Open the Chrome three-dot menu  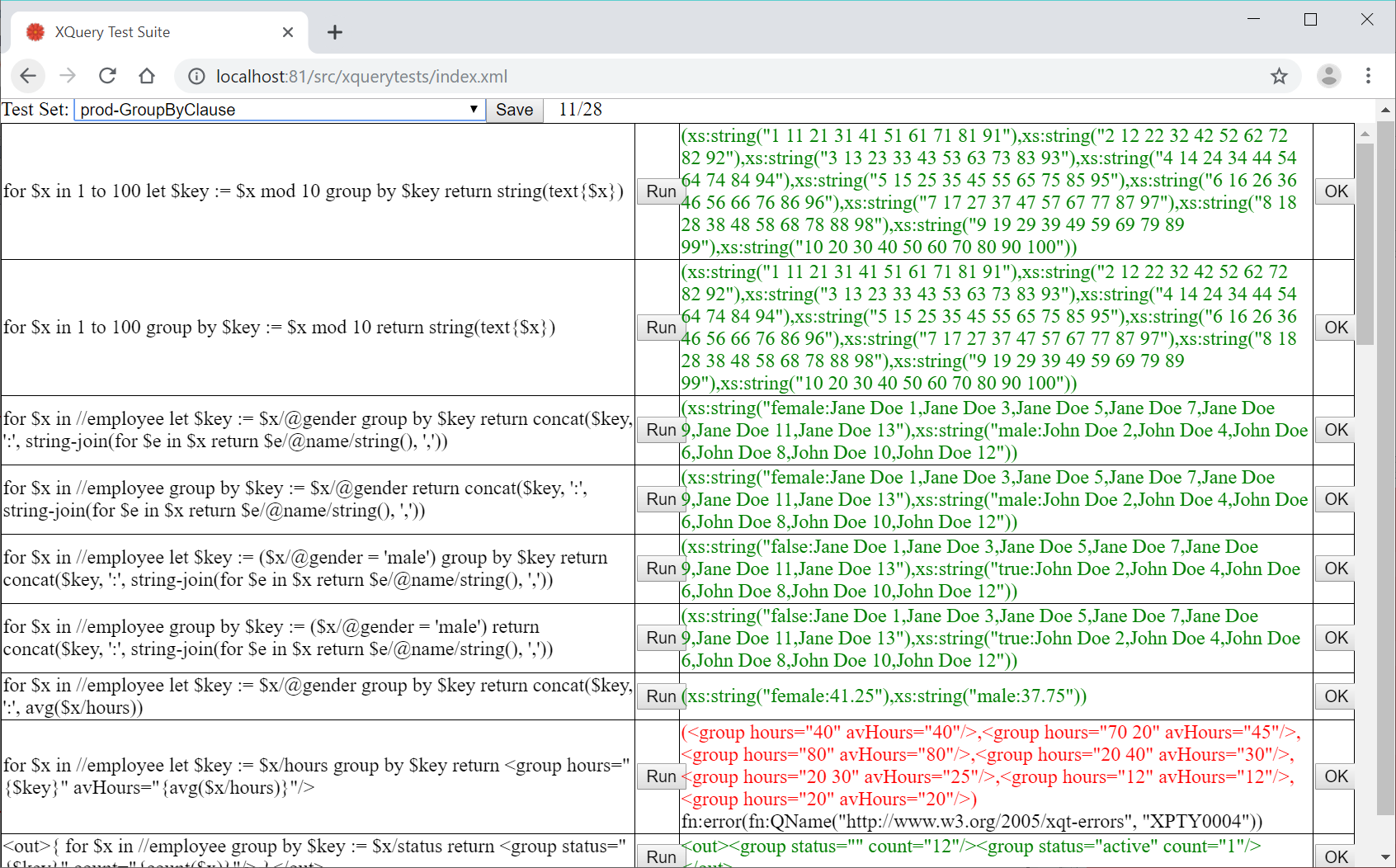click(1368, 76)
